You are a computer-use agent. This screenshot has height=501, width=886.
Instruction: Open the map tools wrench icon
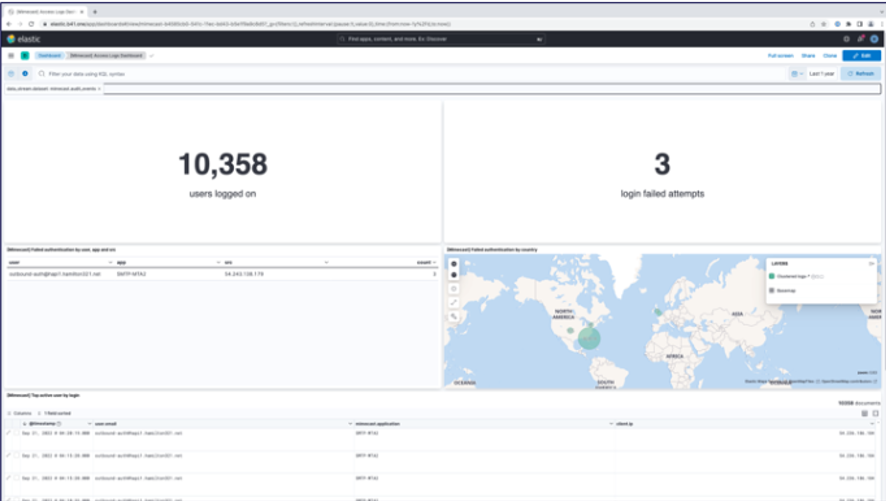453,316
